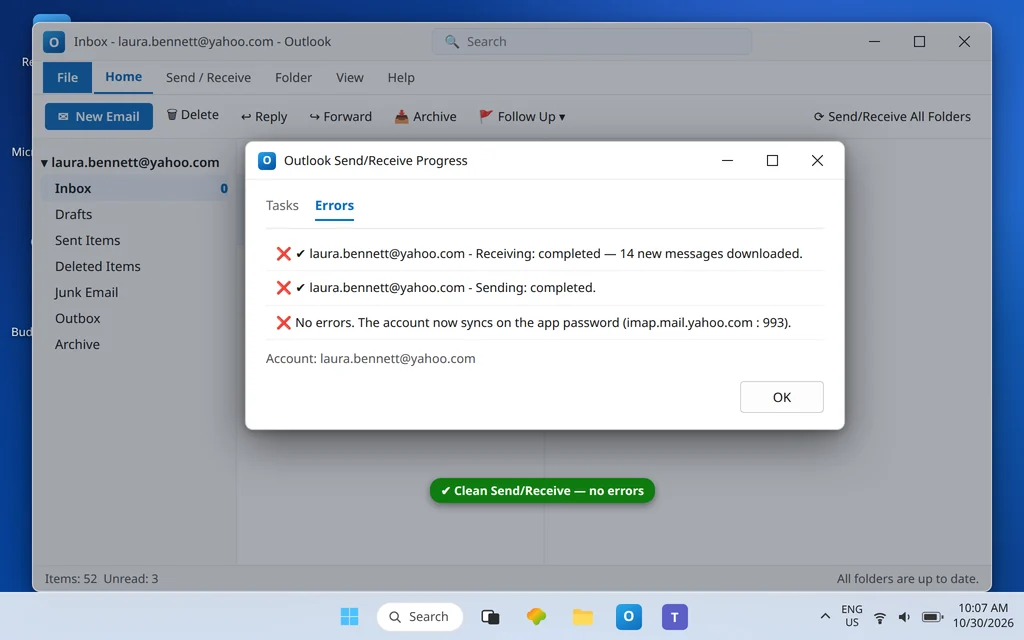
Task: Click the Forward toolbar button
Action: 340,116
